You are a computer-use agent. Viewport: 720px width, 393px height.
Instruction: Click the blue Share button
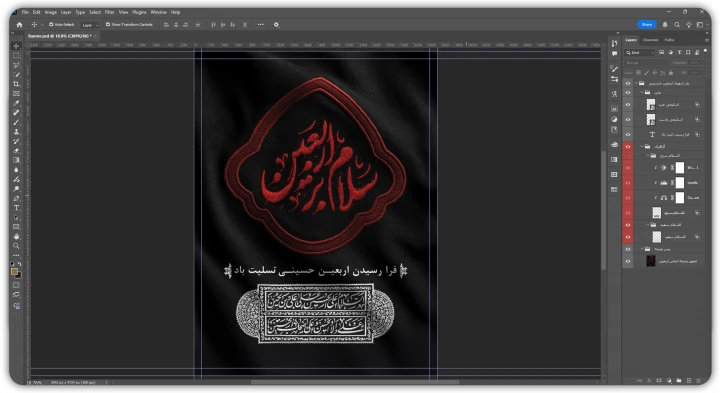(647, 25)
